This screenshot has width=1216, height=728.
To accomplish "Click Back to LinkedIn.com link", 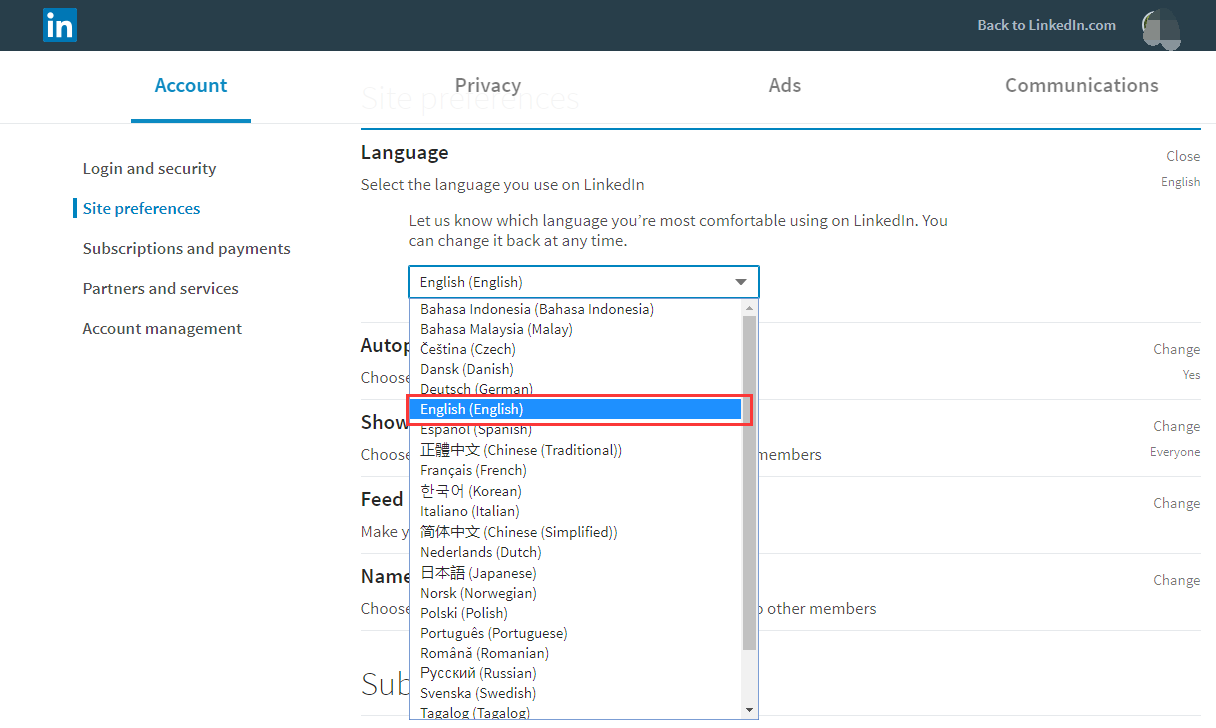I will point(1046,26).
